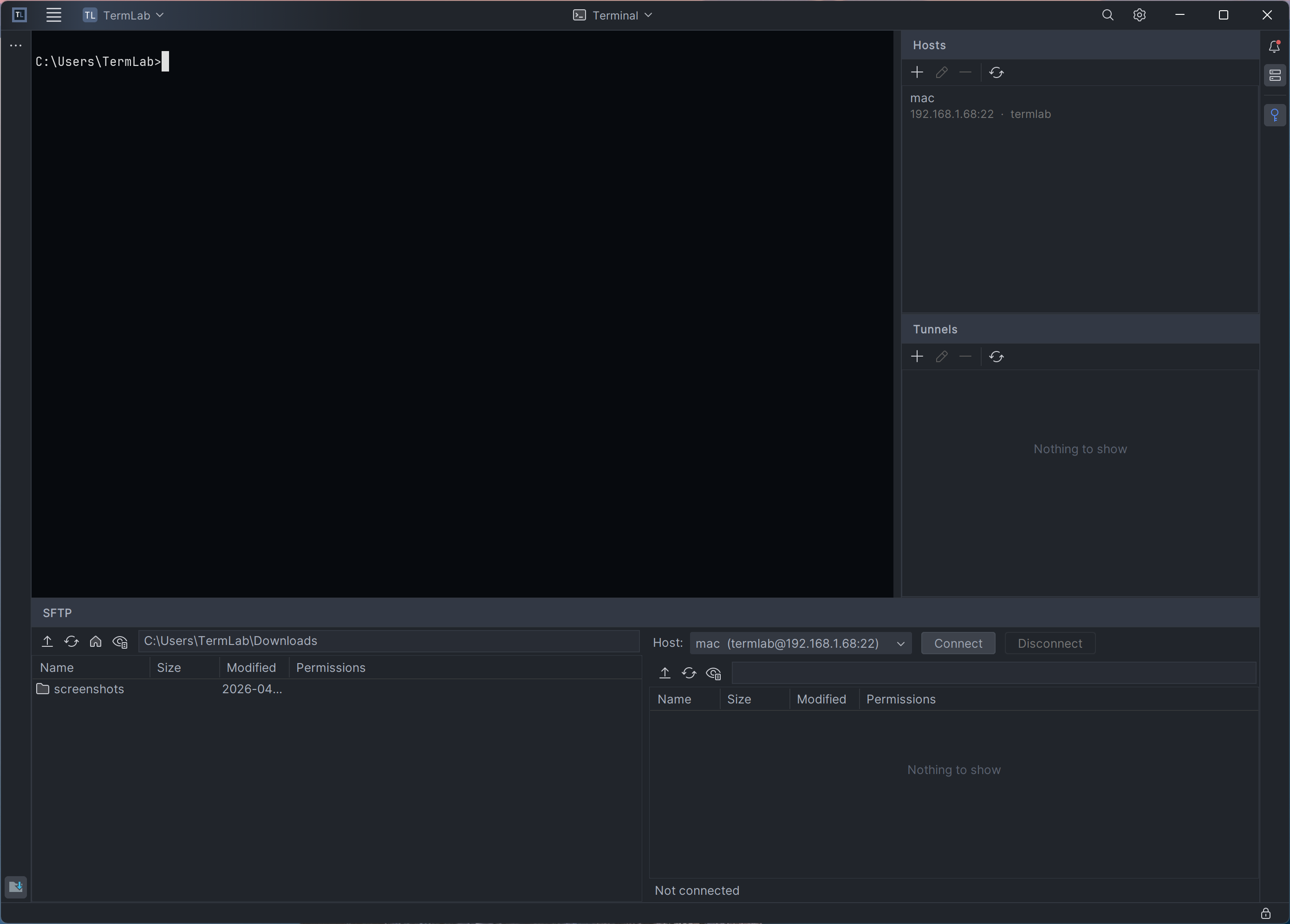Image resolution: width=1290 pixels, height=924 pixels.
Task: Add a new tunnel in the Tunnels panel
Action: [x=917, y=357]
